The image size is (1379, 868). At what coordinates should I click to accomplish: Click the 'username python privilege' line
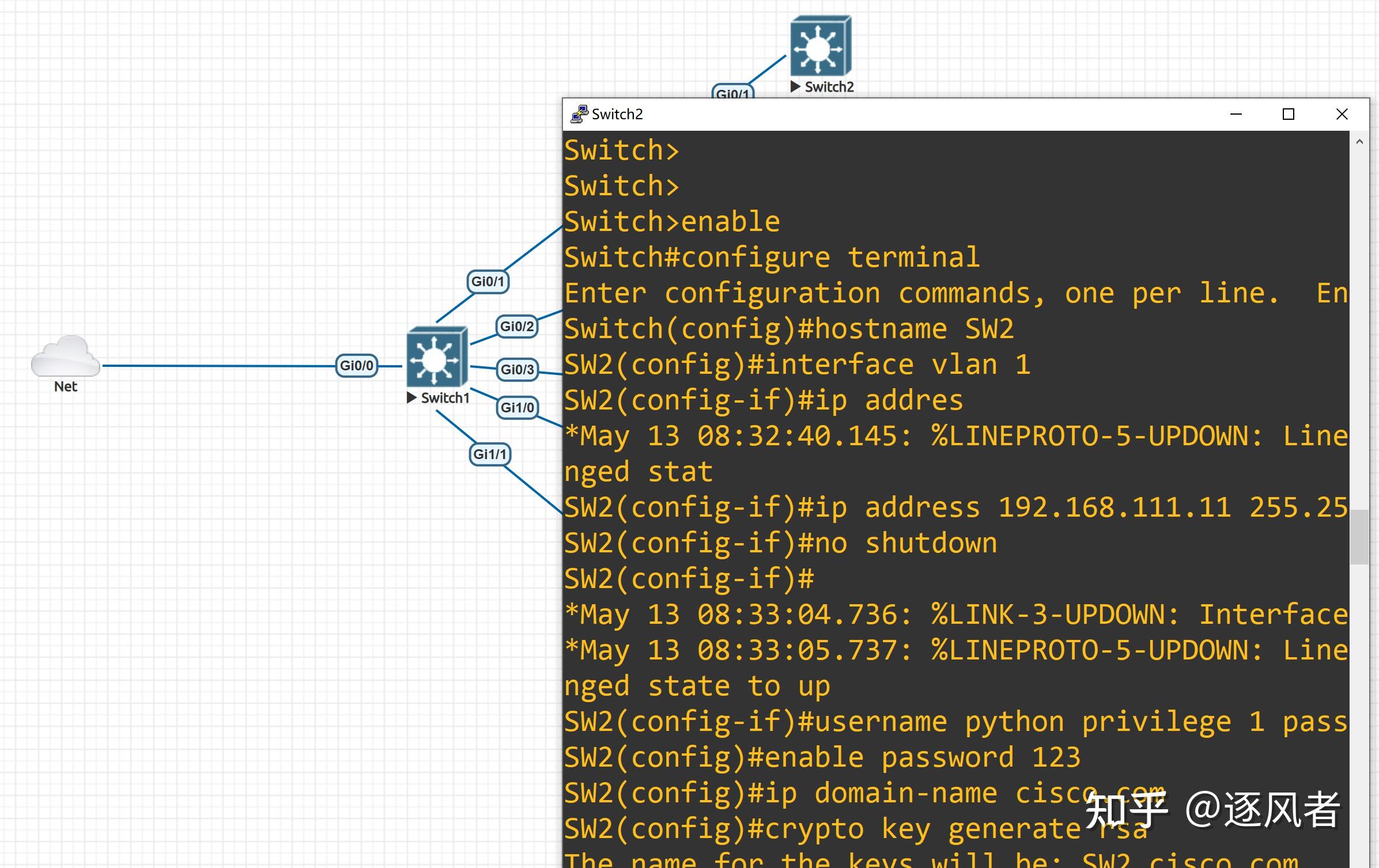pos(956,722)
